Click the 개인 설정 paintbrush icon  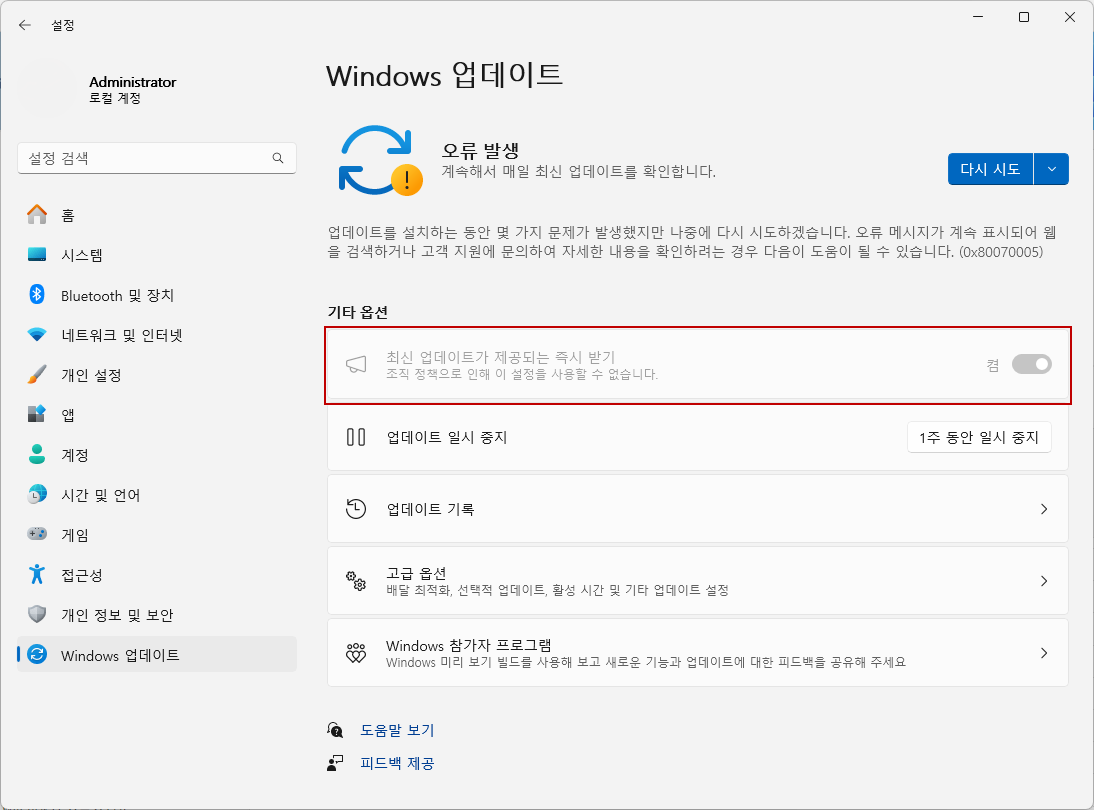37,375
